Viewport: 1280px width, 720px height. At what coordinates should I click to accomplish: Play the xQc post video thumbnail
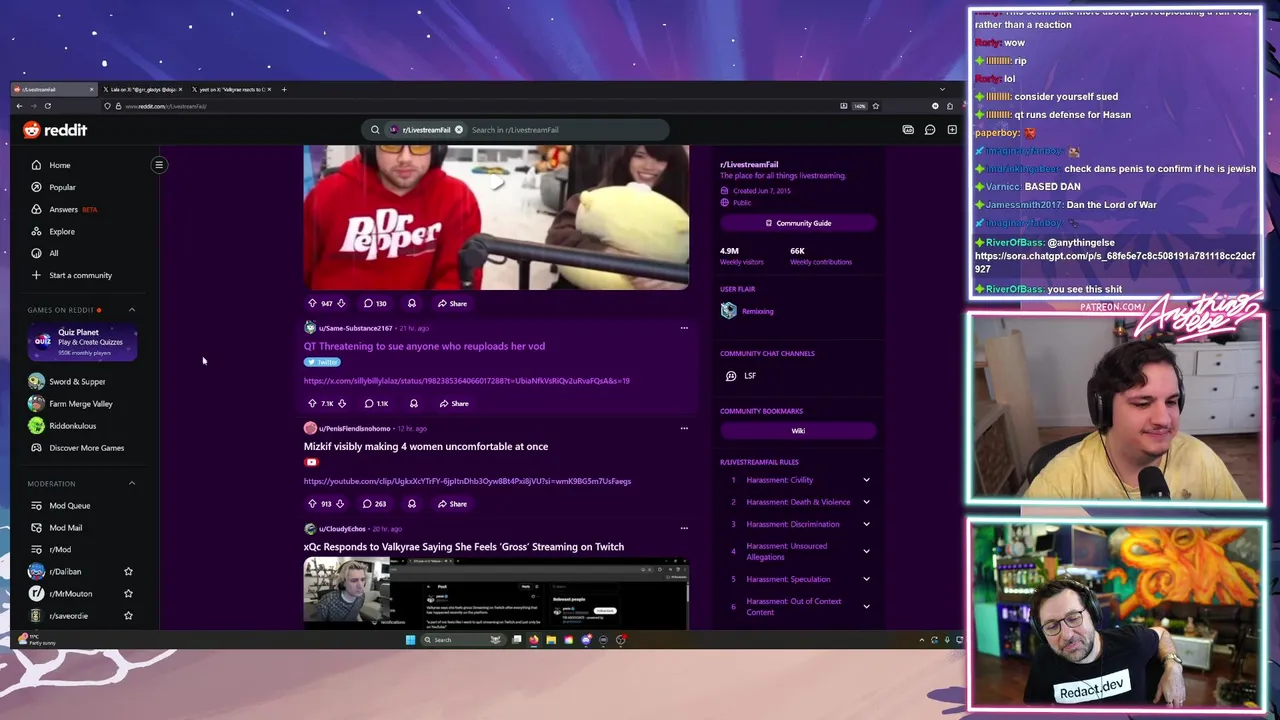(496, 594)
